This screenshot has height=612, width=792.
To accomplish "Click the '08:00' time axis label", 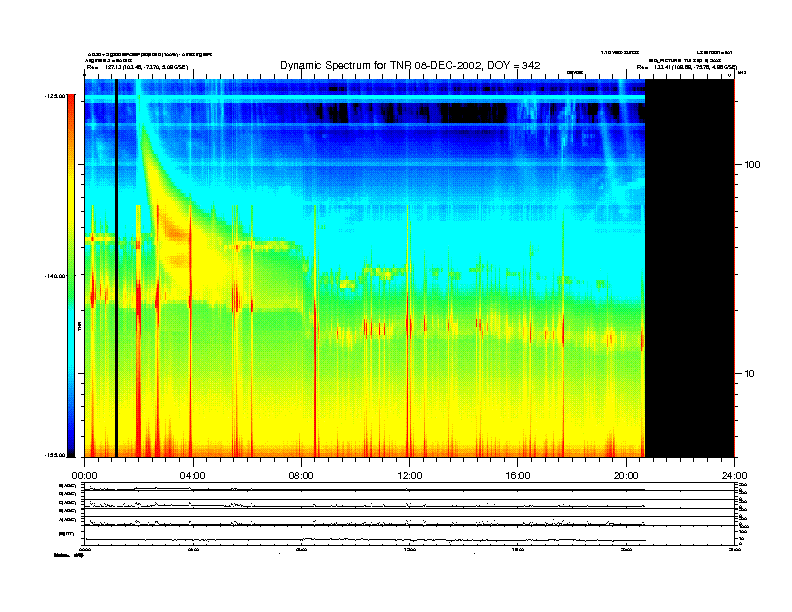I will click(x=301, y=476).
